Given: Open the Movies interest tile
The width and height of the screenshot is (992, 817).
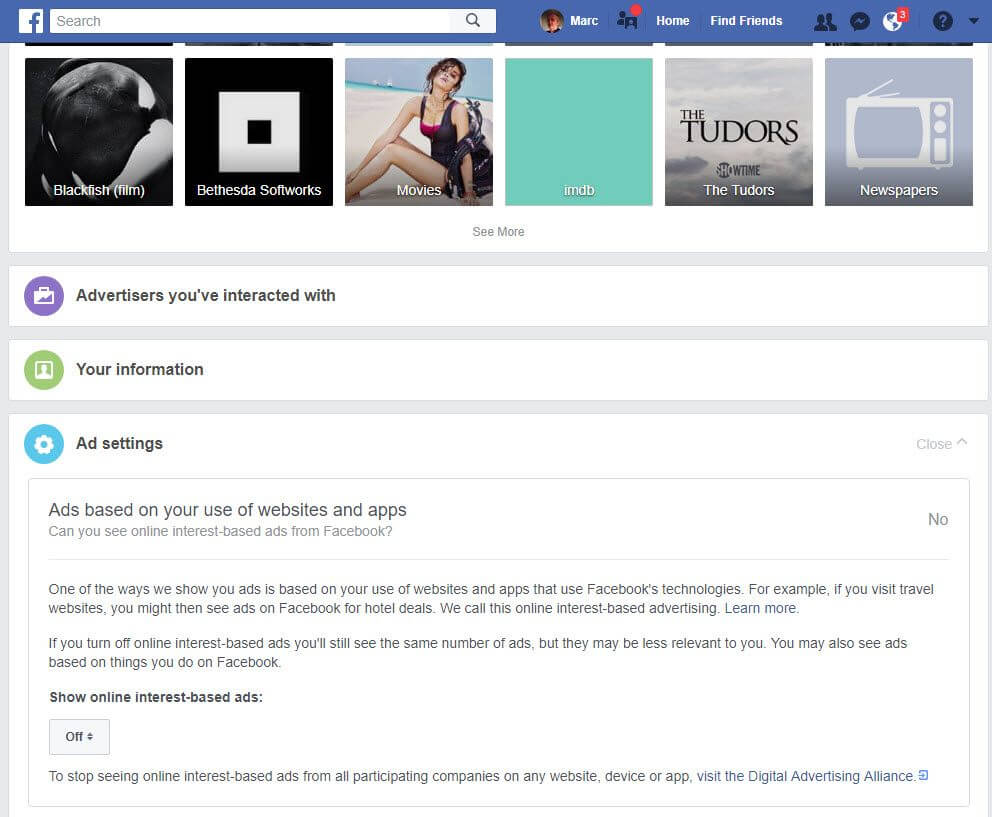Looking at the screenshot, I should click(x=419, y=132).
